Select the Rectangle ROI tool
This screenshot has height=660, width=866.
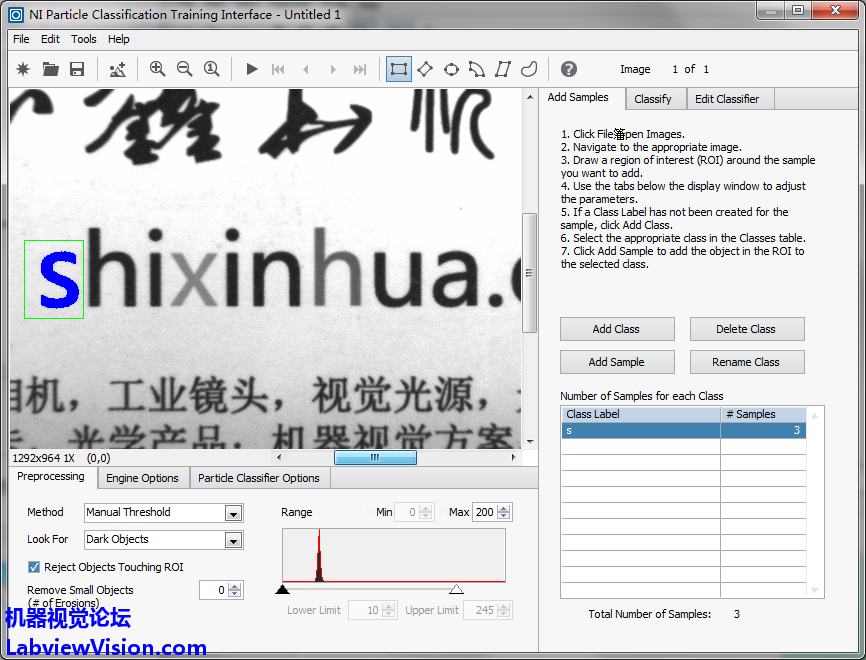(x=399, y=69)
